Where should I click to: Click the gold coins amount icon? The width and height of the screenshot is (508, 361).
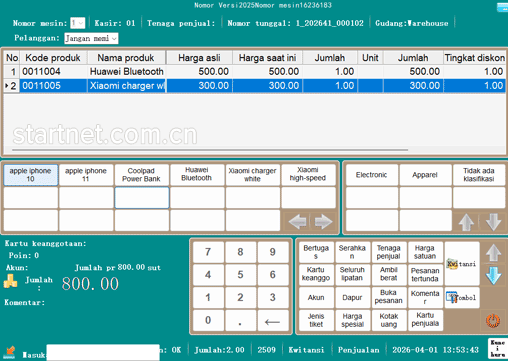click(10, 281)
